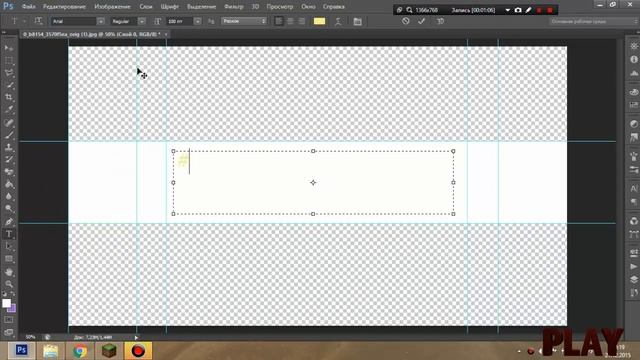This screenshot has height=360, width=640.
Task: Open the Regular font style dropdown
Action: point(142,21)
